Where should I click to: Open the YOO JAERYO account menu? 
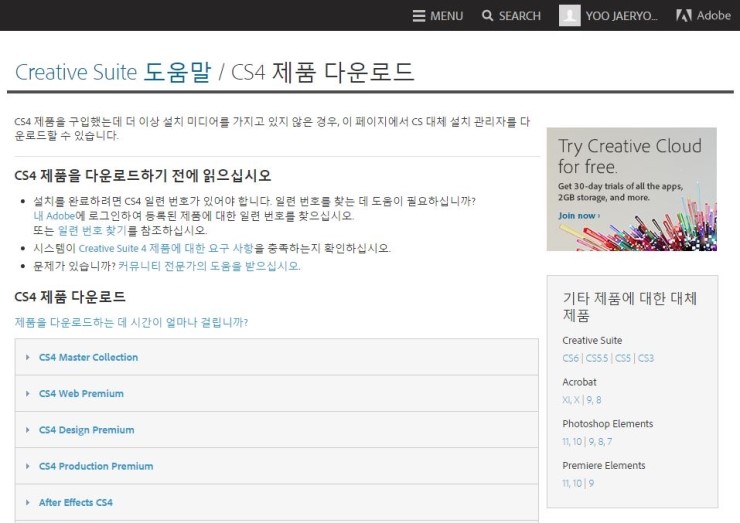click(621, 16)
